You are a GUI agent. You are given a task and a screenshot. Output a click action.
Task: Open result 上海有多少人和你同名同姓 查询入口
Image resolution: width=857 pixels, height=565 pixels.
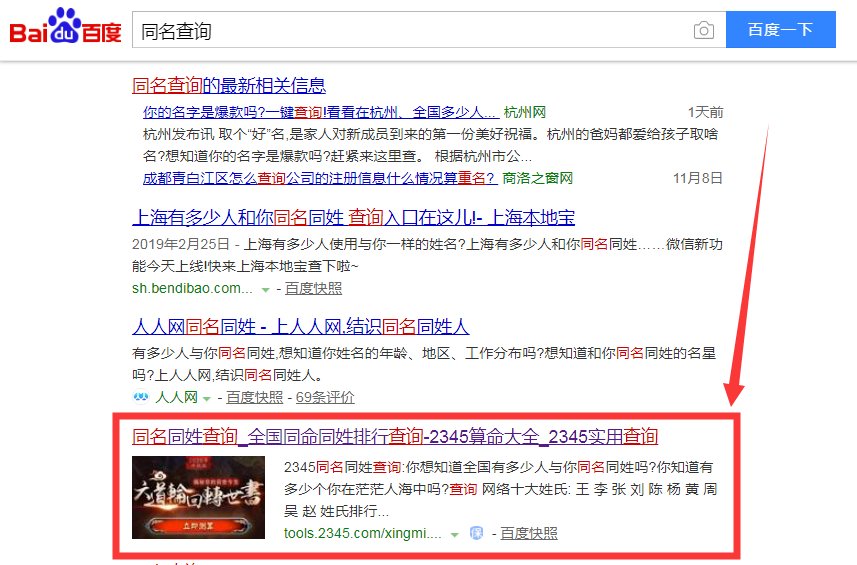click(x=353, y=217)
